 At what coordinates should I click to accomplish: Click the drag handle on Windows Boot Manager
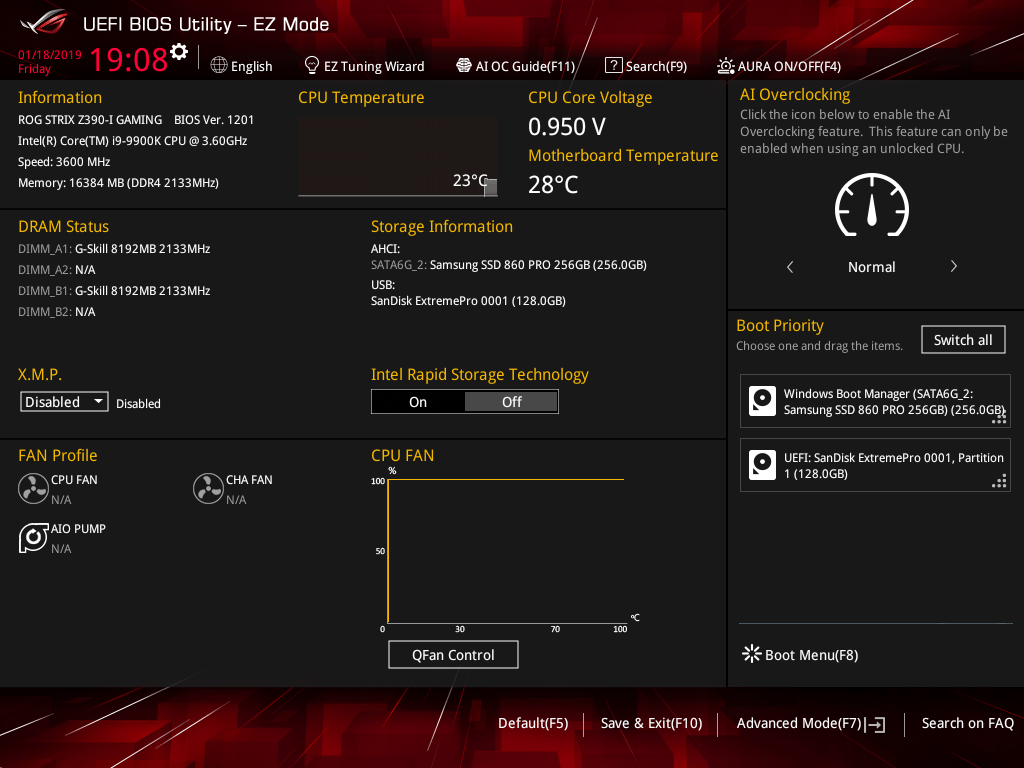[999, 418]
